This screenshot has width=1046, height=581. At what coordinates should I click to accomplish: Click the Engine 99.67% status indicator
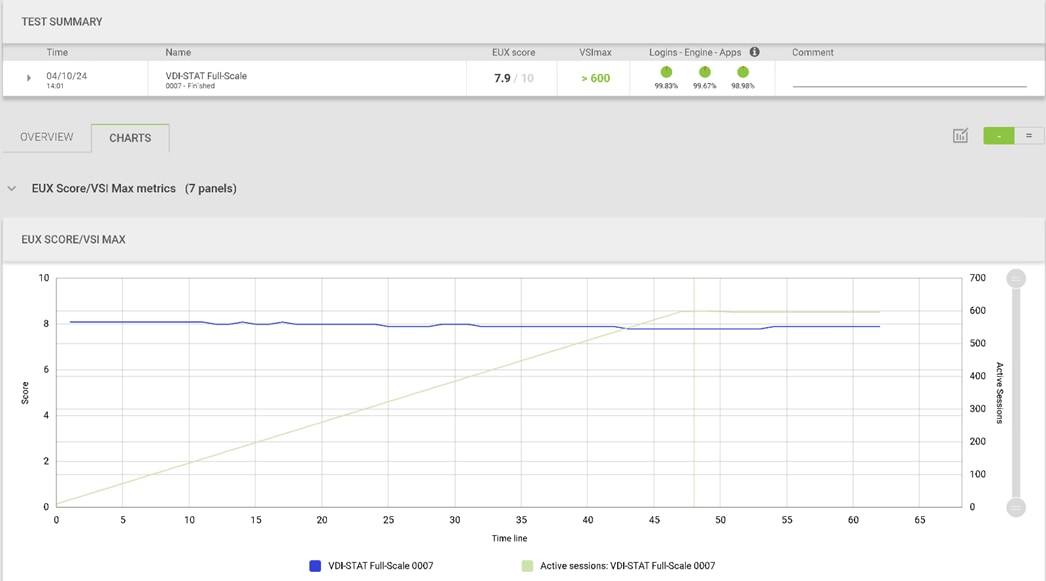(x=704, y=72)
